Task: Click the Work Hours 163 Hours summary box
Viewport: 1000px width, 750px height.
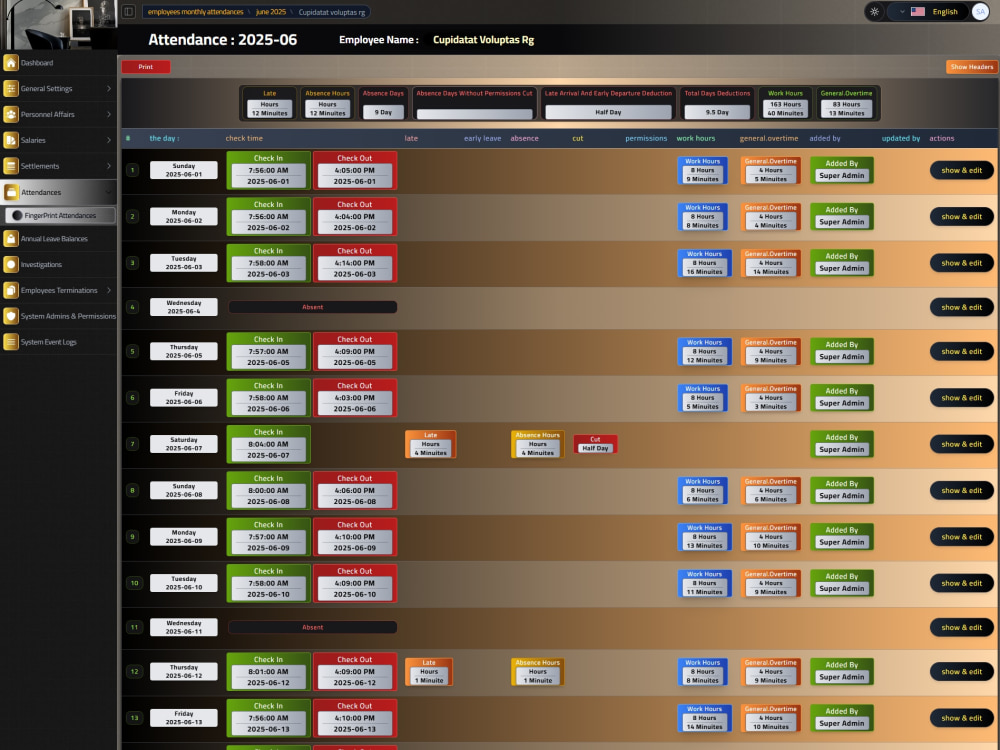Action: (x=785, y=103)
